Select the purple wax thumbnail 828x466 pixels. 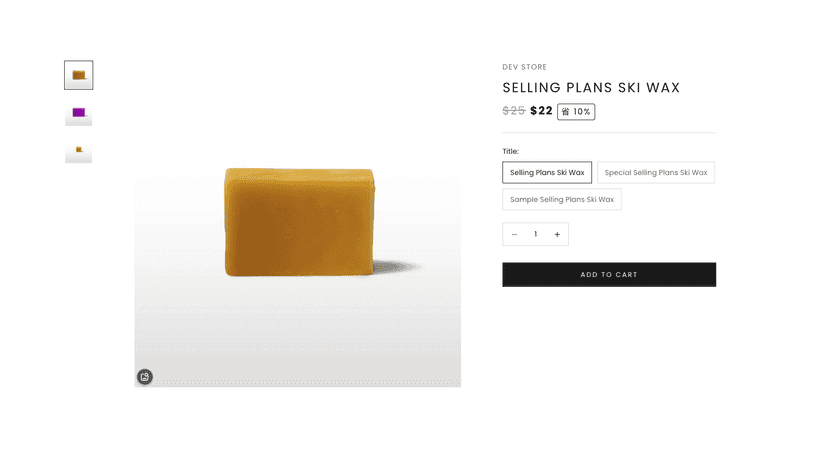pyautogui.click(x=79, y=114)
